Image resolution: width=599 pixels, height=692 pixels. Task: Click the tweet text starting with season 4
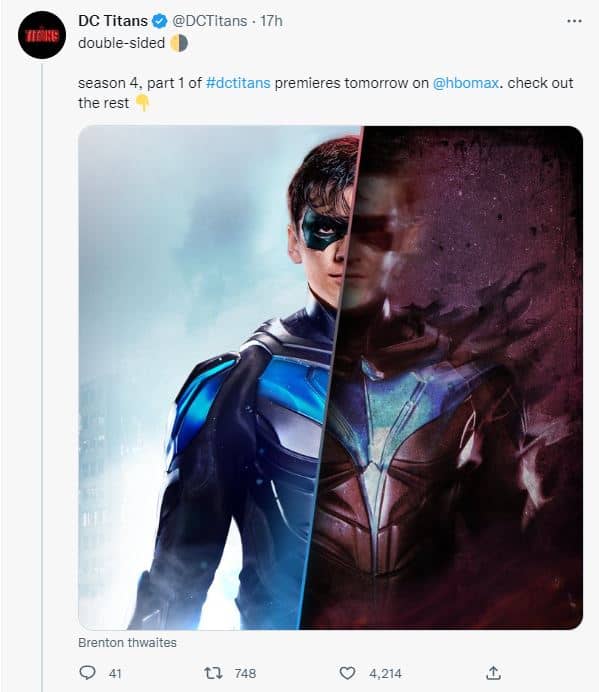[325, 93]
